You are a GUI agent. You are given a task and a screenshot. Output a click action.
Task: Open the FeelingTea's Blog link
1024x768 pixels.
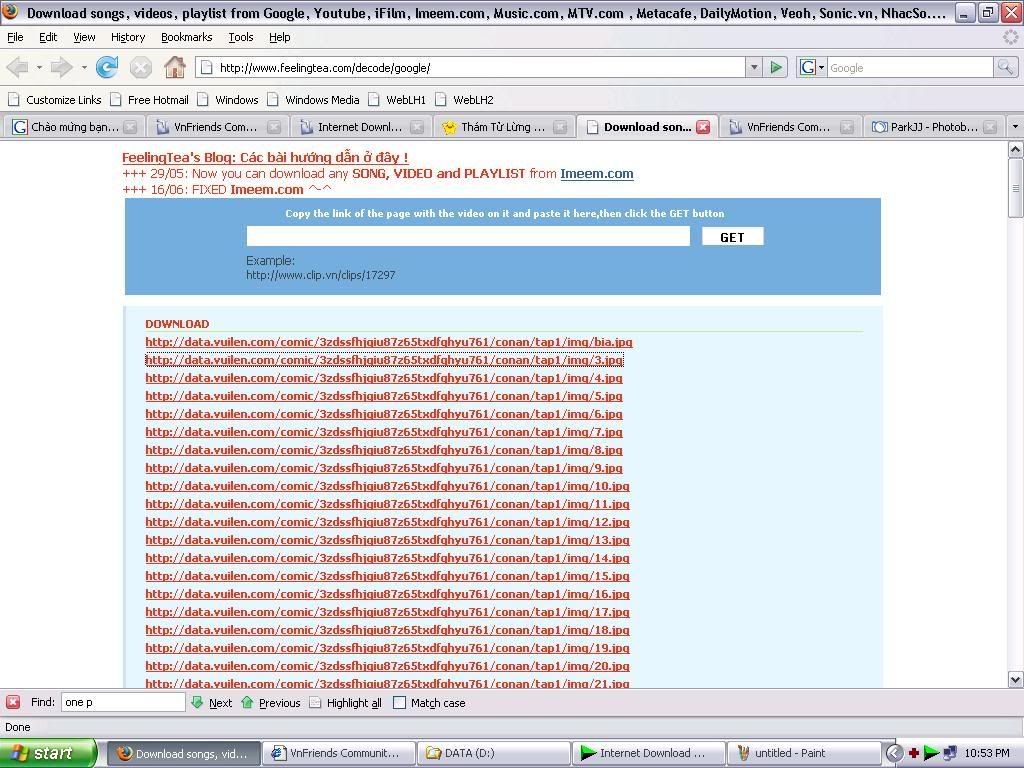pyautogui.click(x=264, y=157)
